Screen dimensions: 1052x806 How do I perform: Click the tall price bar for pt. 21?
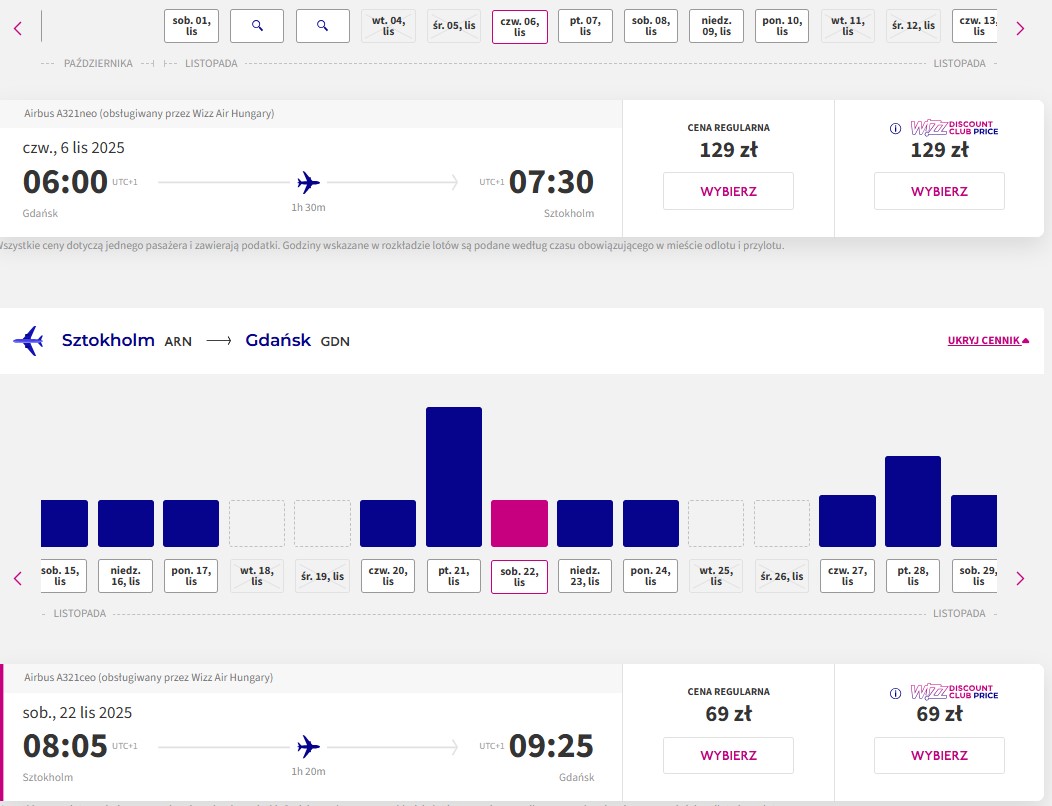pos(454,476)
